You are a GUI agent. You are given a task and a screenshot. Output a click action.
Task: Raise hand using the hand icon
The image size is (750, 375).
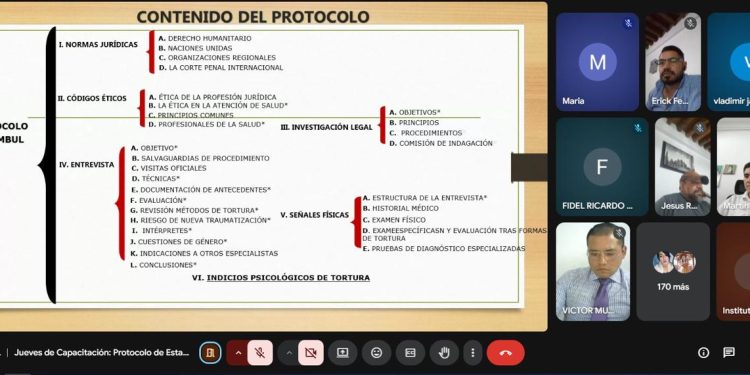444,353
